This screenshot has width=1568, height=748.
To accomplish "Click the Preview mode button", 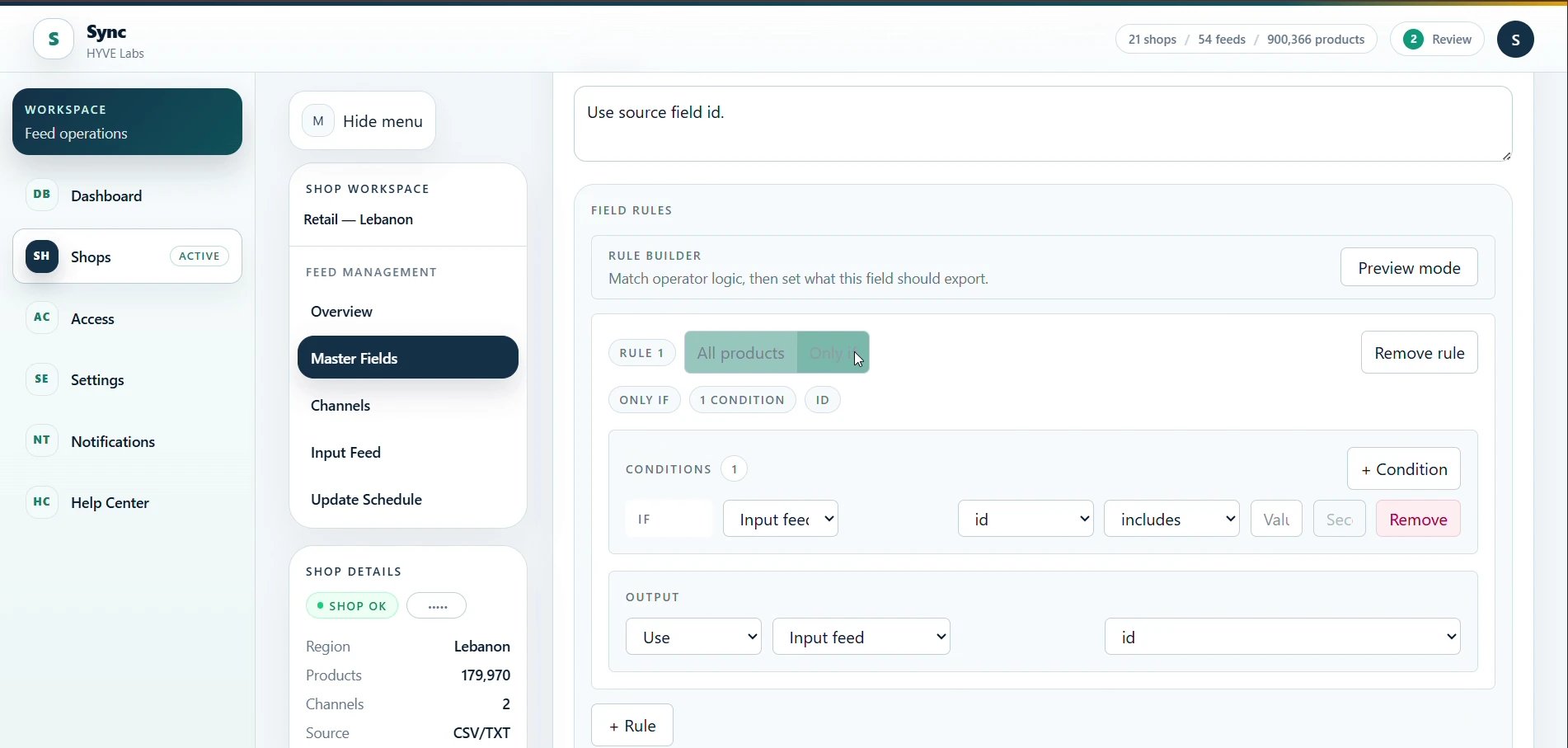I will [1409, 267].
